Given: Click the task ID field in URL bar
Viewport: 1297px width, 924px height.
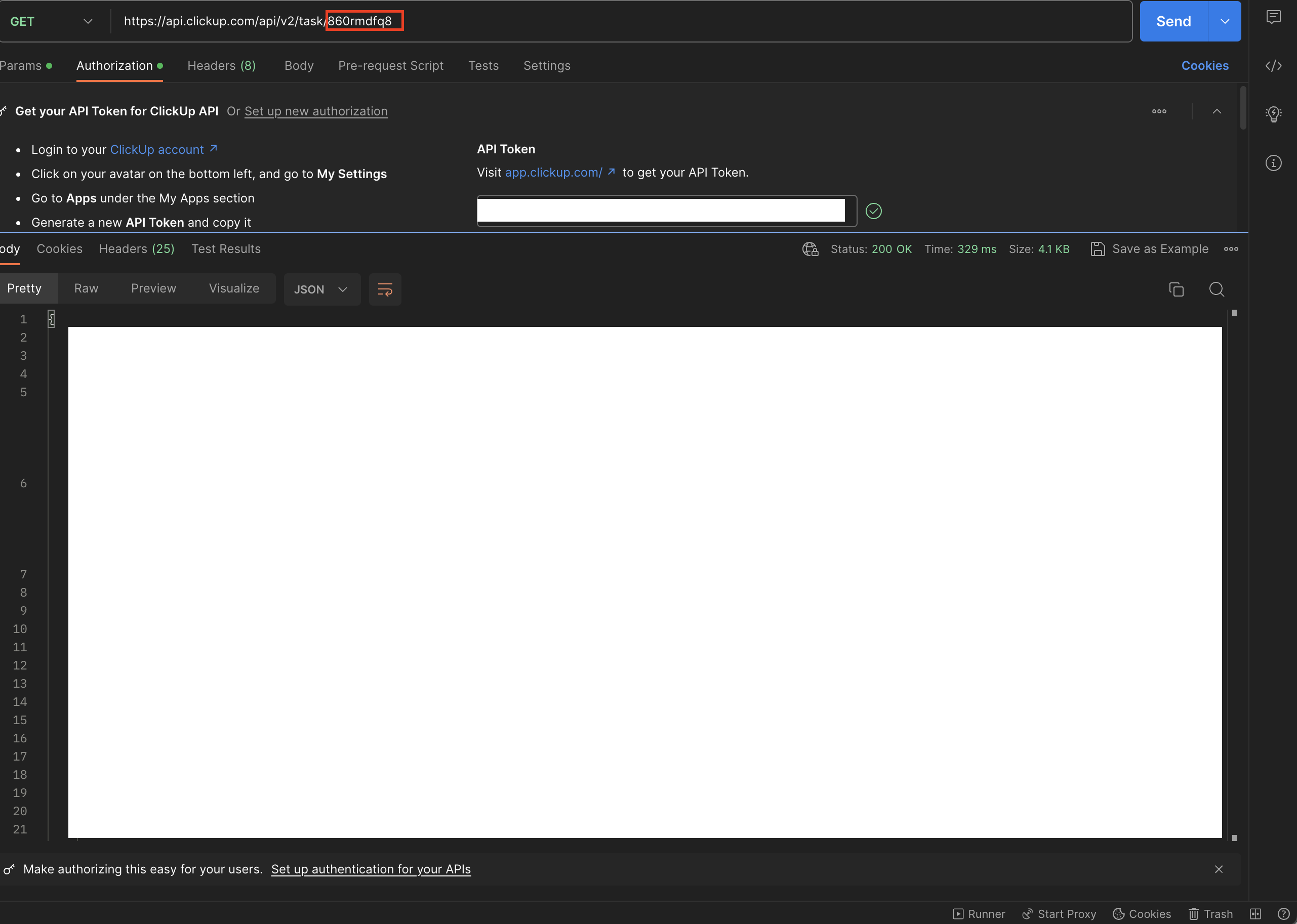Looking at the screenshot, I should 361,20.
